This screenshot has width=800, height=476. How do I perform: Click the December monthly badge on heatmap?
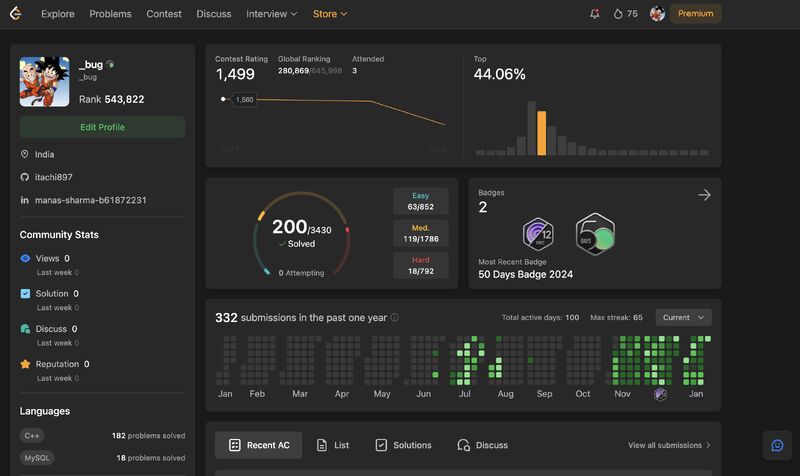660,394
